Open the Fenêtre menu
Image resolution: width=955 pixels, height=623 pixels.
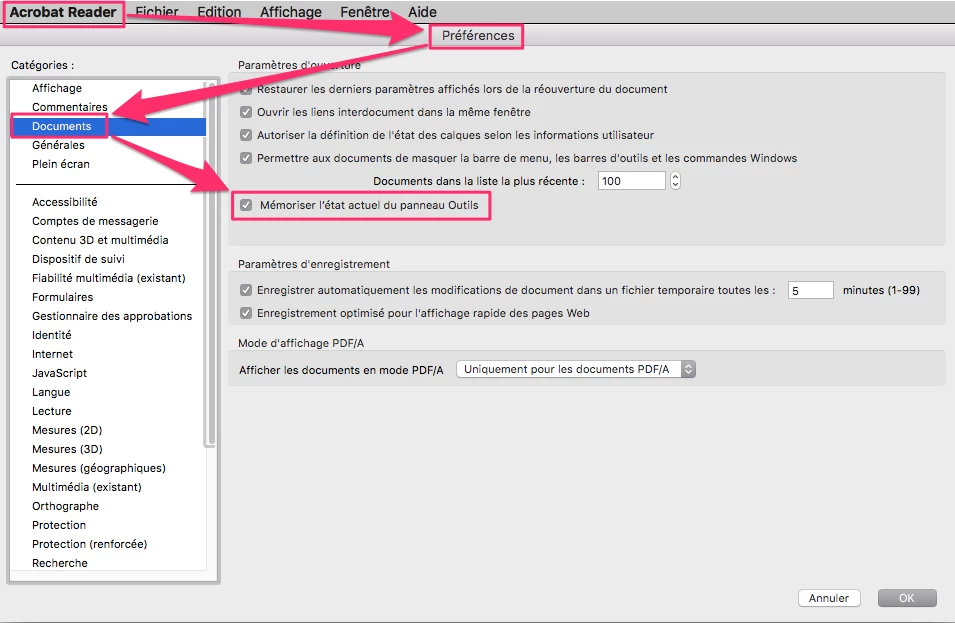(365, 12)
